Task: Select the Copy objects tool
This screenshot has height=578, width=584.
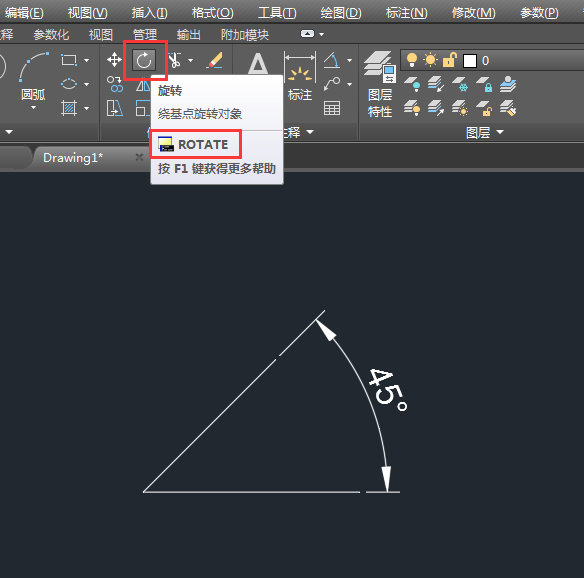Action: [114, 84]
